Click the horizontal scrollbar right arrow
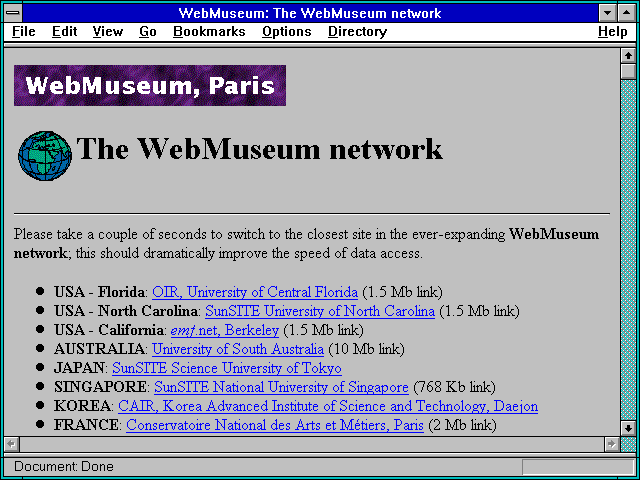This screenshot has height=480, width=640. click(x=611, y=444)
